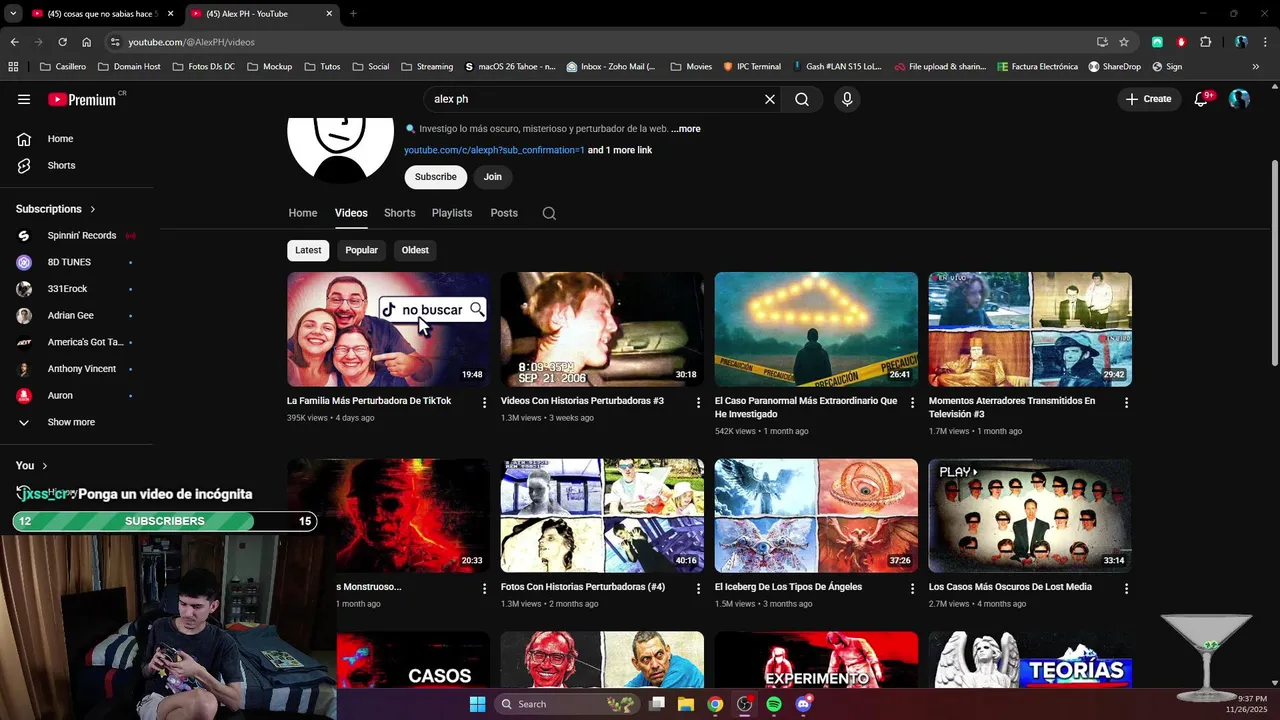The height and width of the screenshot is (720, 1280).
Task: Click the browser address bar URL
Action: tap(191, 42)
